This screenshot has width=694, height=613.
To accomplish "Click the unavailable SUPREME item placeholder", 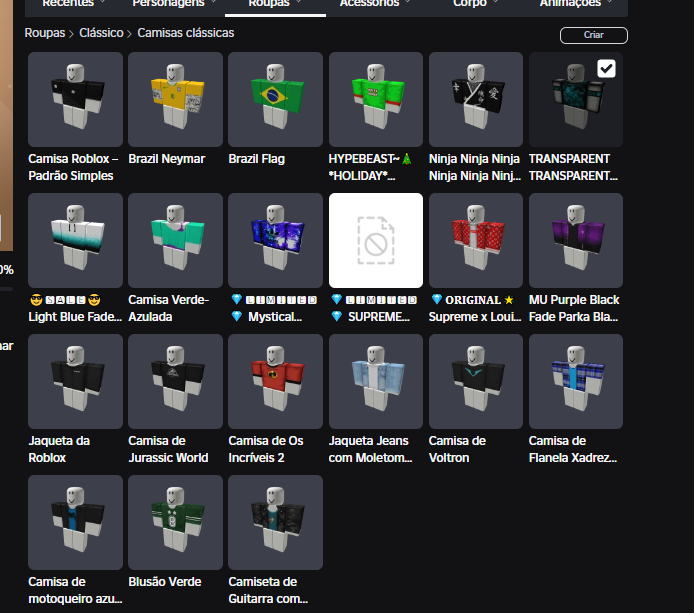I will tap(376, 240).
